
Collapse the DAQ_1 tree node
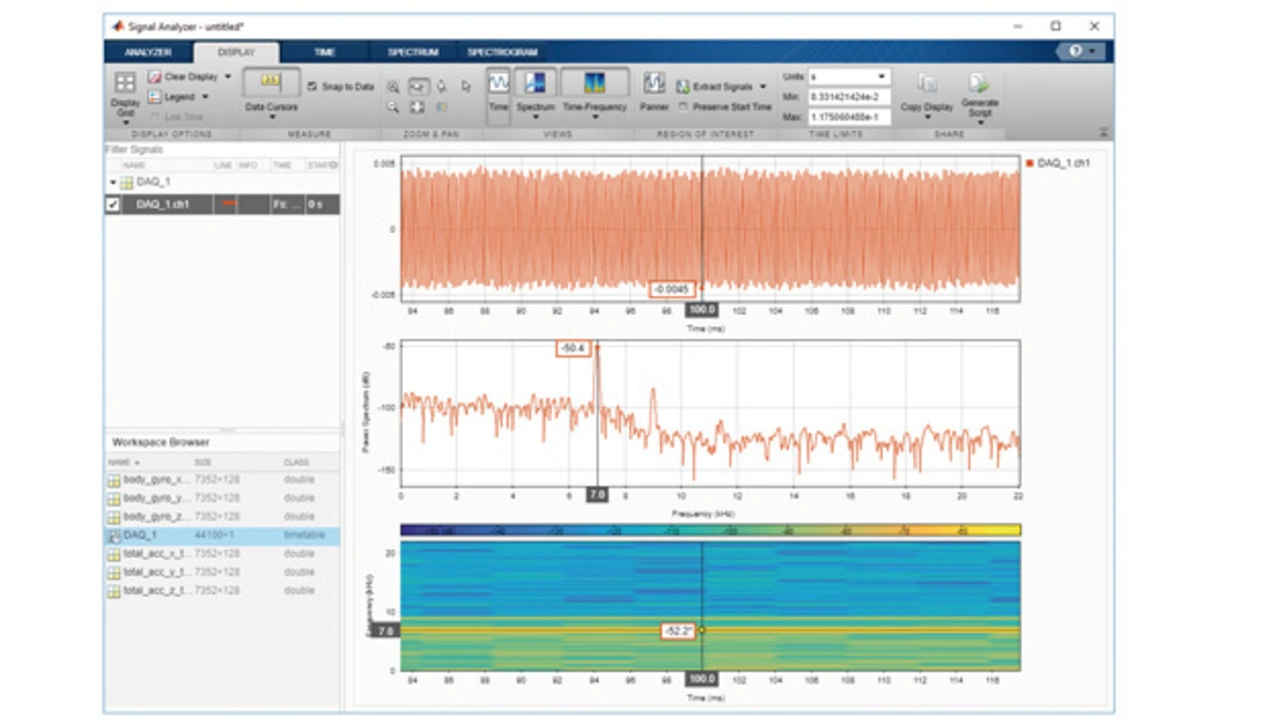(113, 183)
